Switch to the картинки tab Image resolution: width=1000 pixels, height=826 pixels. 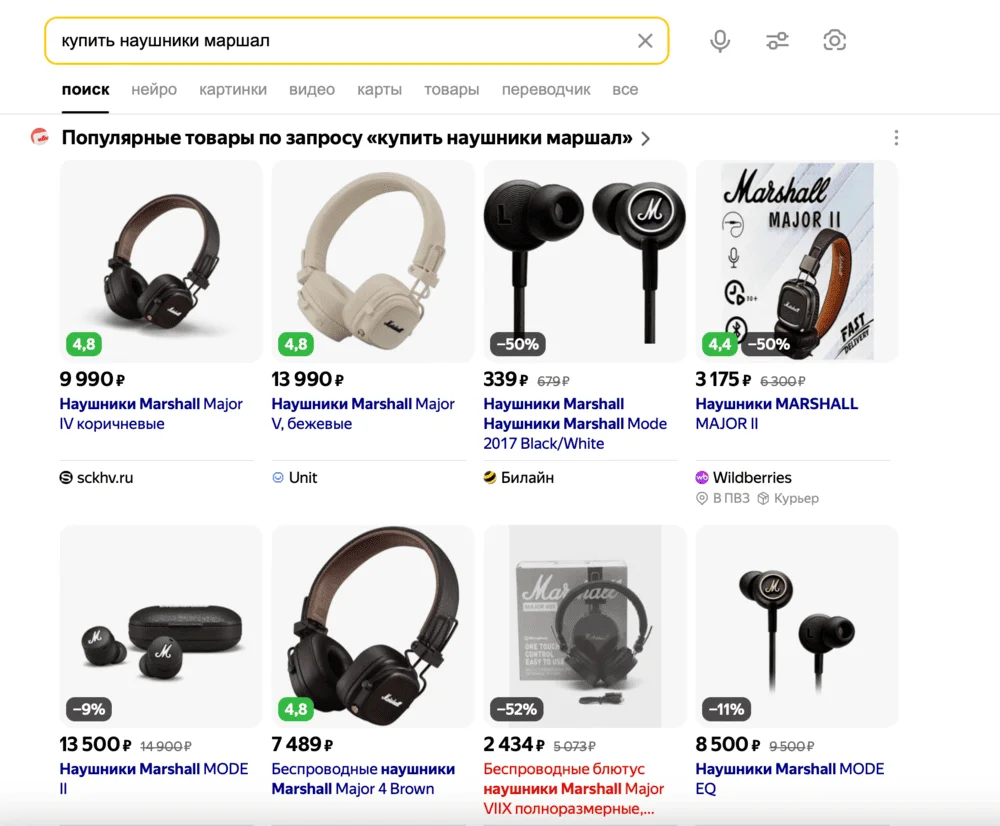233,90
